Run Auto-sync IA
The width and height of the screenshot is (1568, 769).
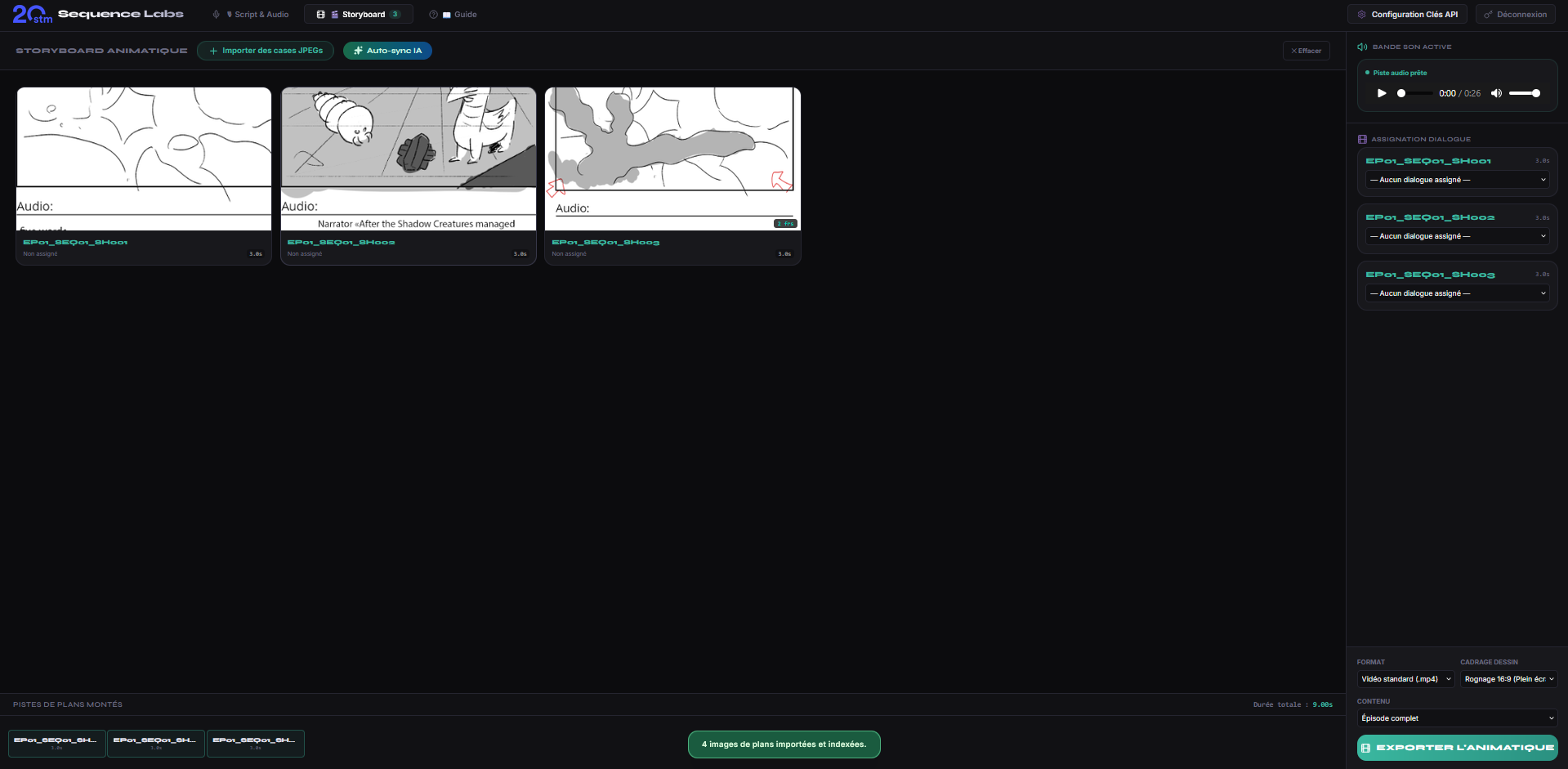pyautogui.click(x=387, y=51)
